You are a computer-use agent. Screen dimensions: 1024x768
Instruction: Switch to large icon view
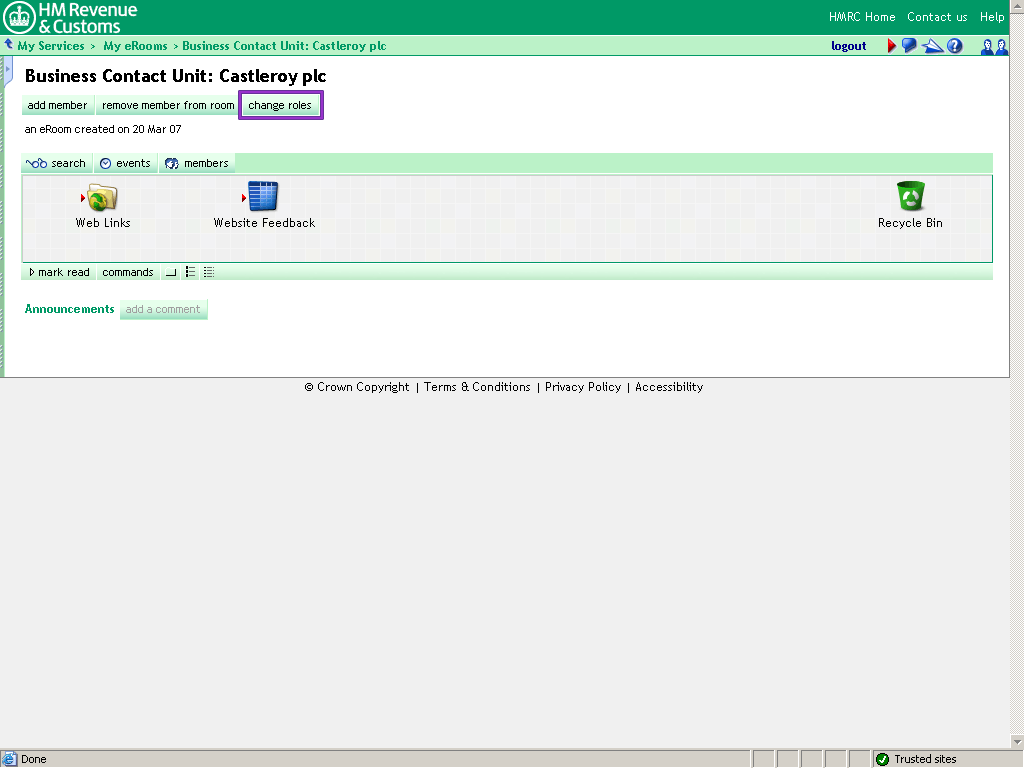[x=171, y=272]
